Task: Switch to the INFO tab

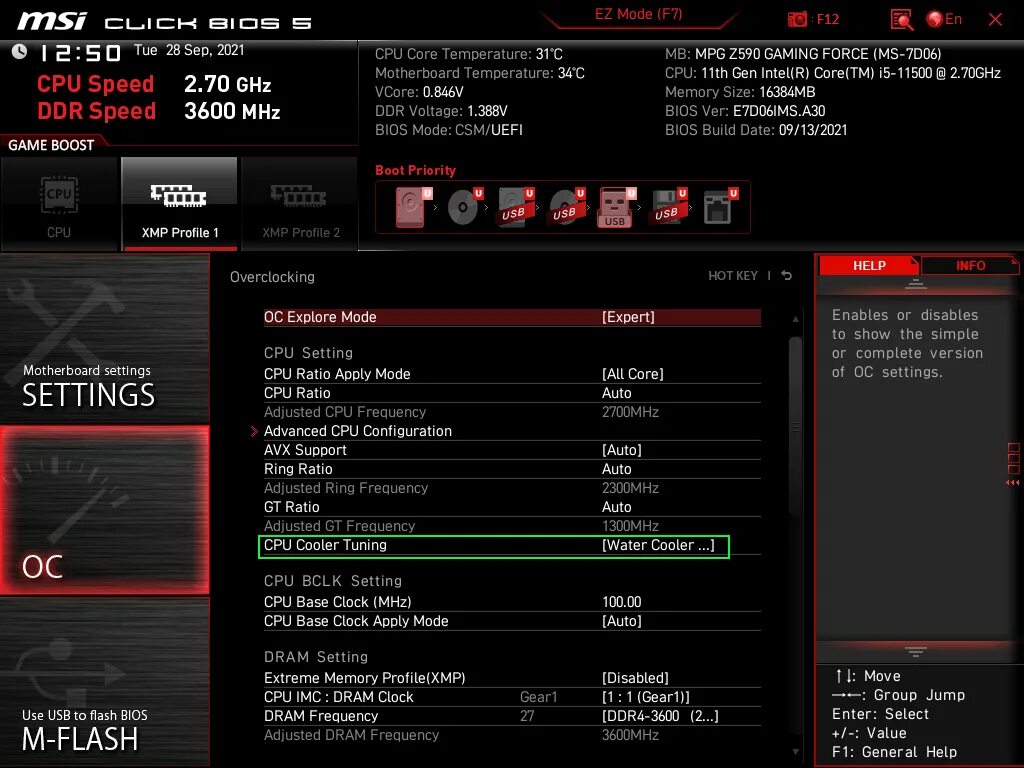Action: coord(970,266)
